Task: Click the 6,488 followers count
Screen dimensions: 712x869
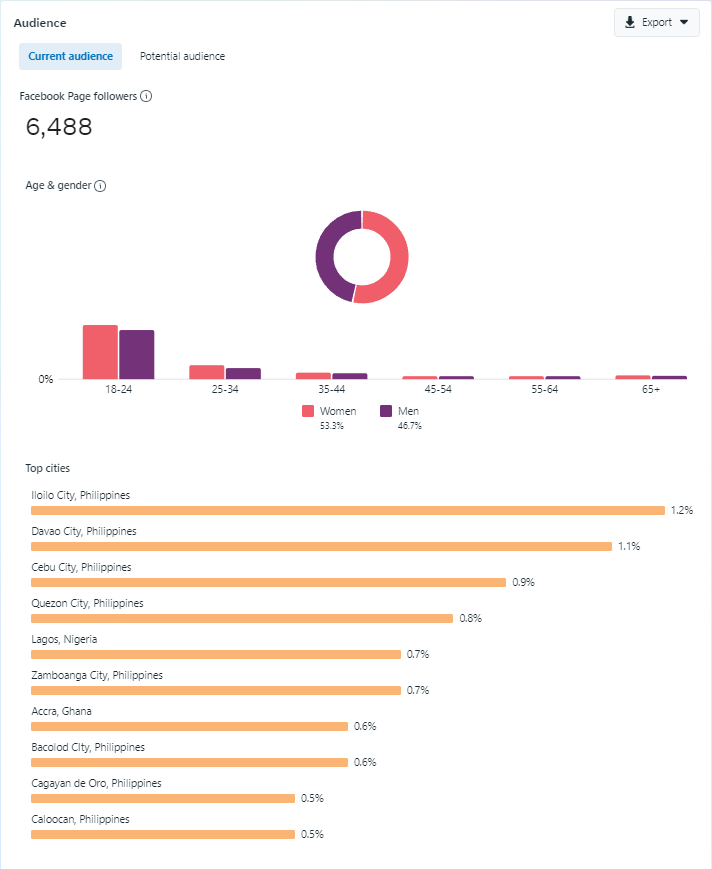Action: tap(59, 127)
